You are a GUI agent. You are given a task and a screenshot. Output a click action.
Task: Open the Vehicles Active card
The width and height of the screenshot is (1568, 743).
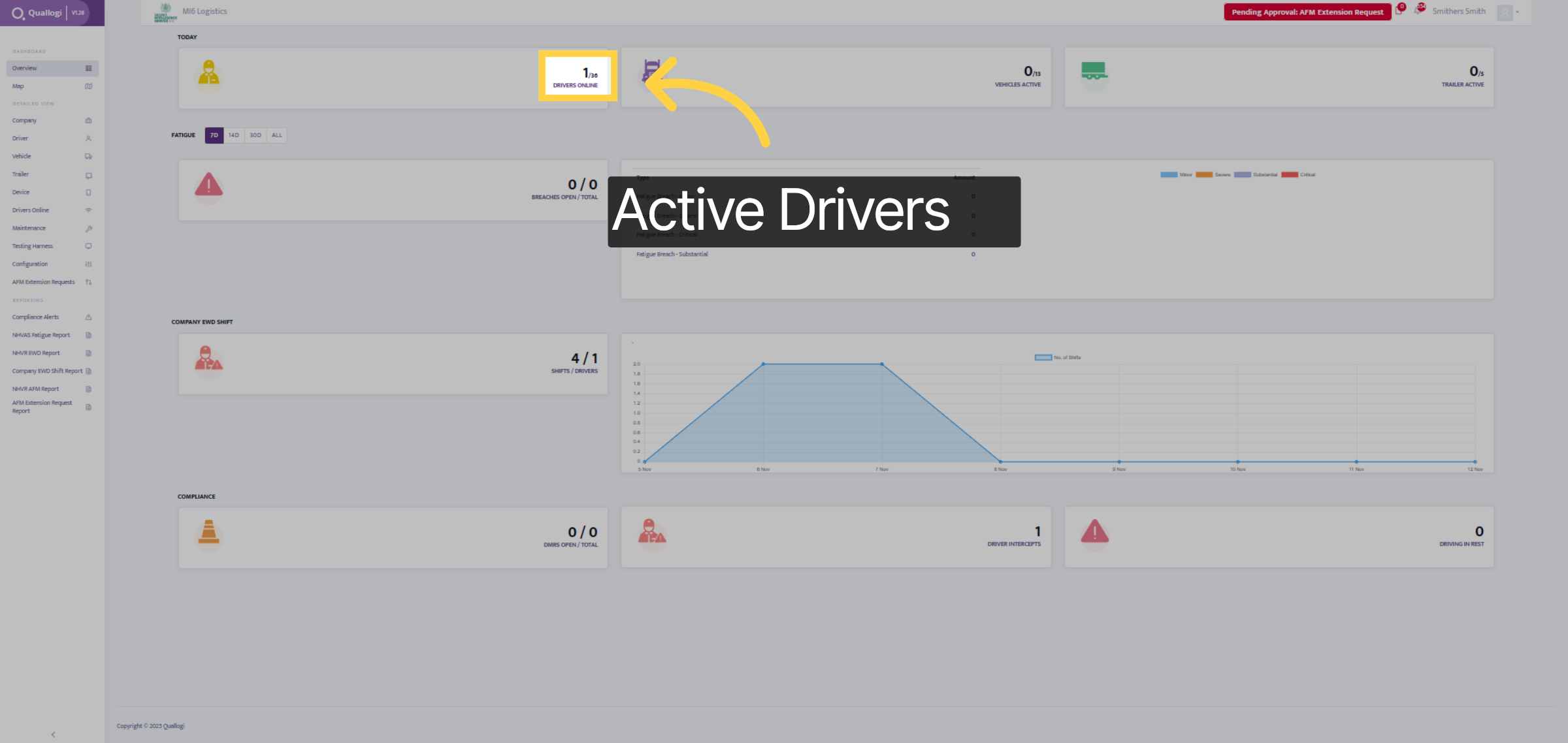click(x=836, y=77)
